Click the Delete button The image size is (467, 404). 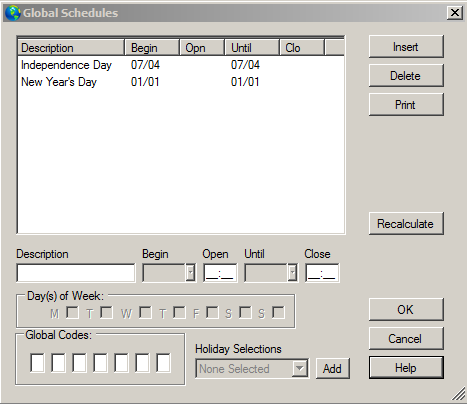406,76
